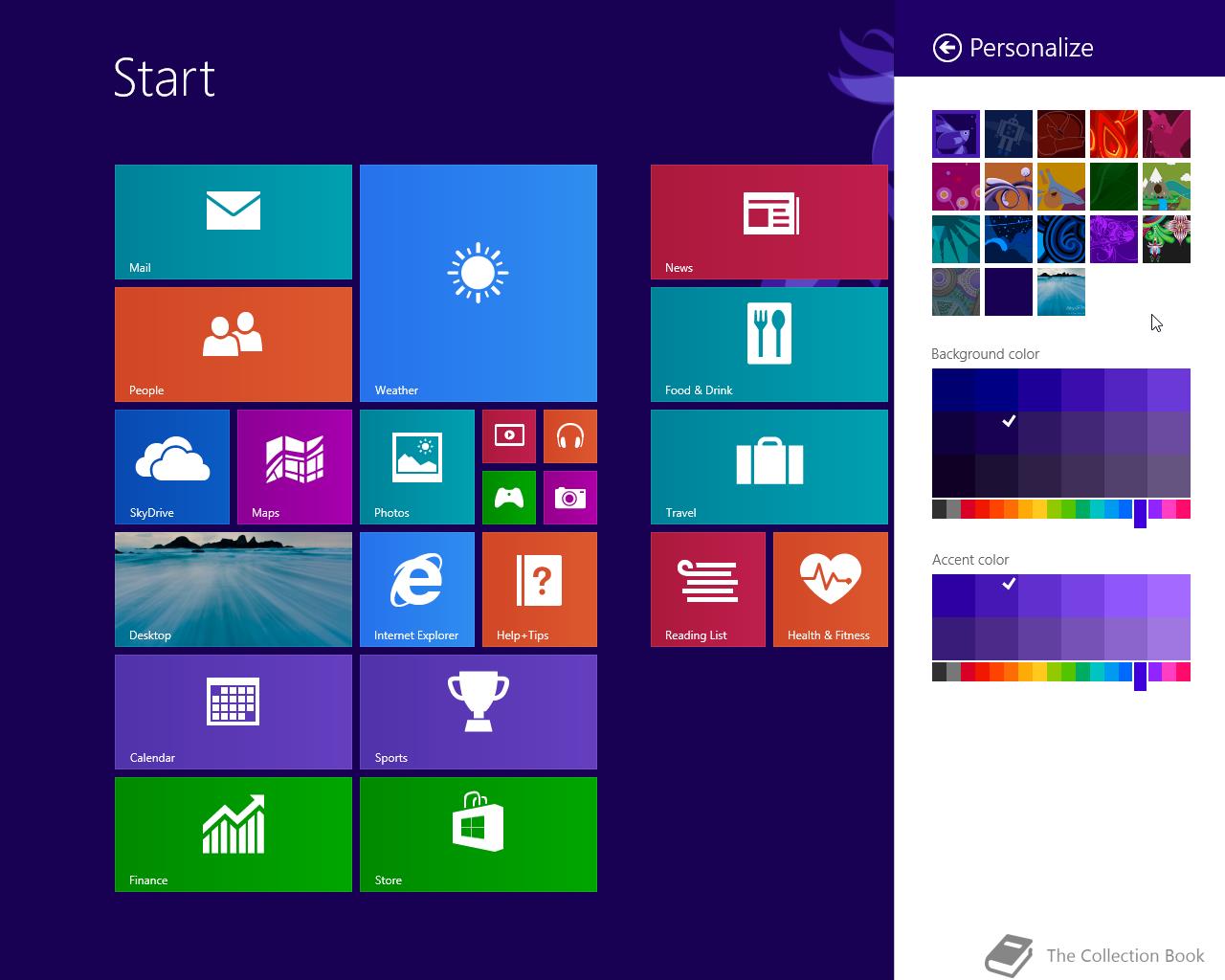Image resolution: width=1225 pixels, height=980 pixels.
Task: Select the mountain and river landscape background
Action: 1167,187
